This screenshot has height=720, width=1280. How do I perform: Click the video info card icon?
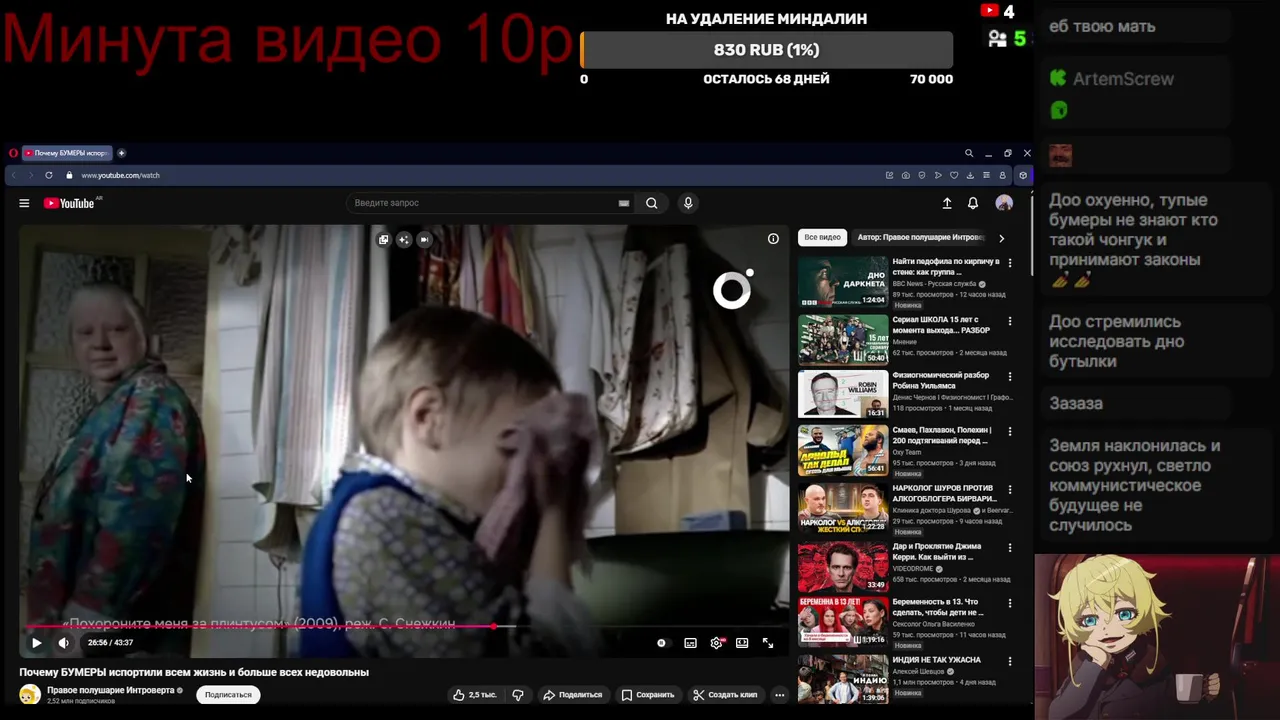click(773, 239)
